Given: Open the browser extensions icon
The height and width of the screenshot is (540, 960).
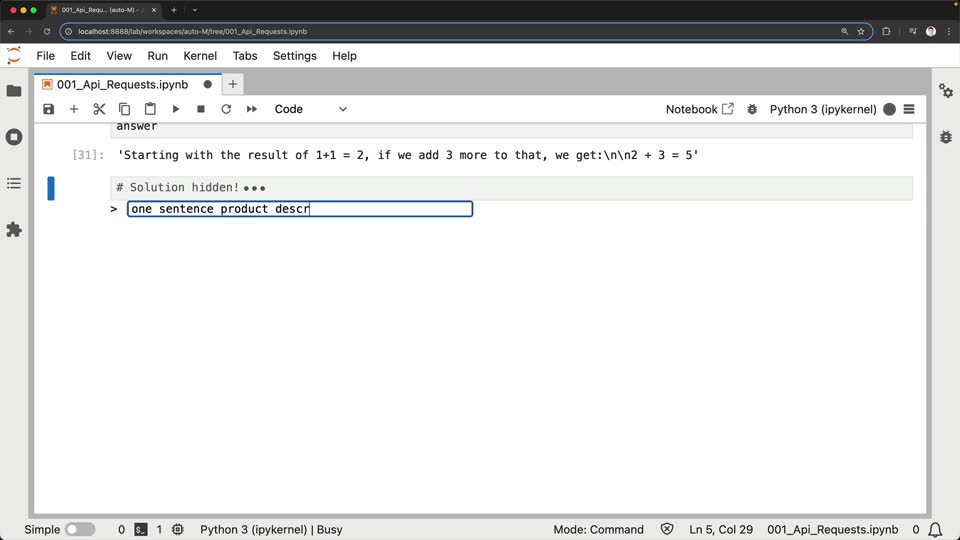Looking at the screenshot, I should pyautogui.click(x=886, y=31).
